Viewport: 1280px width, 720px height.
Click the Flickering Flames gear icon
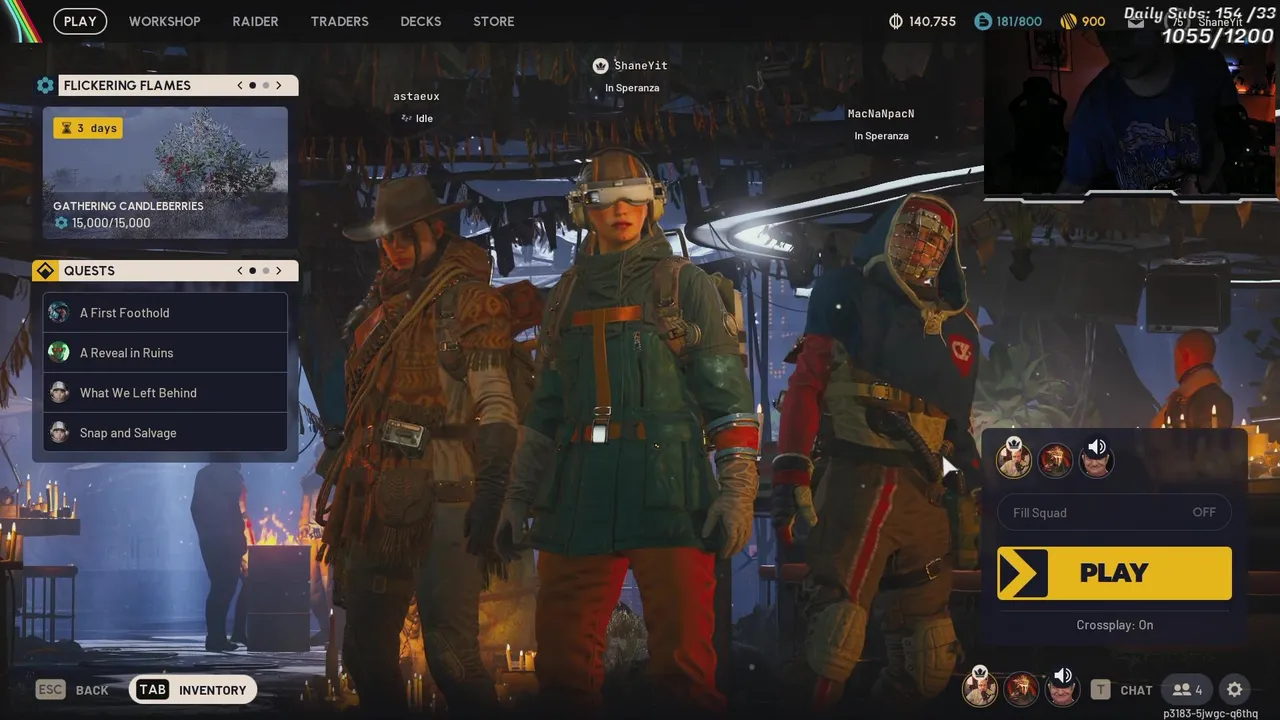[45, 85]
